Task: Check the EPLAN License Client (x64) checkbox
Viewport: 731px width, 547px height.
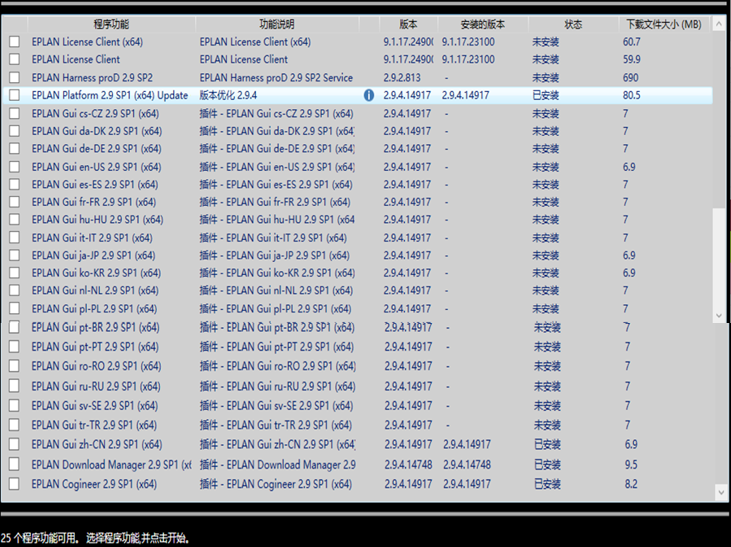Action: [14, 42]
